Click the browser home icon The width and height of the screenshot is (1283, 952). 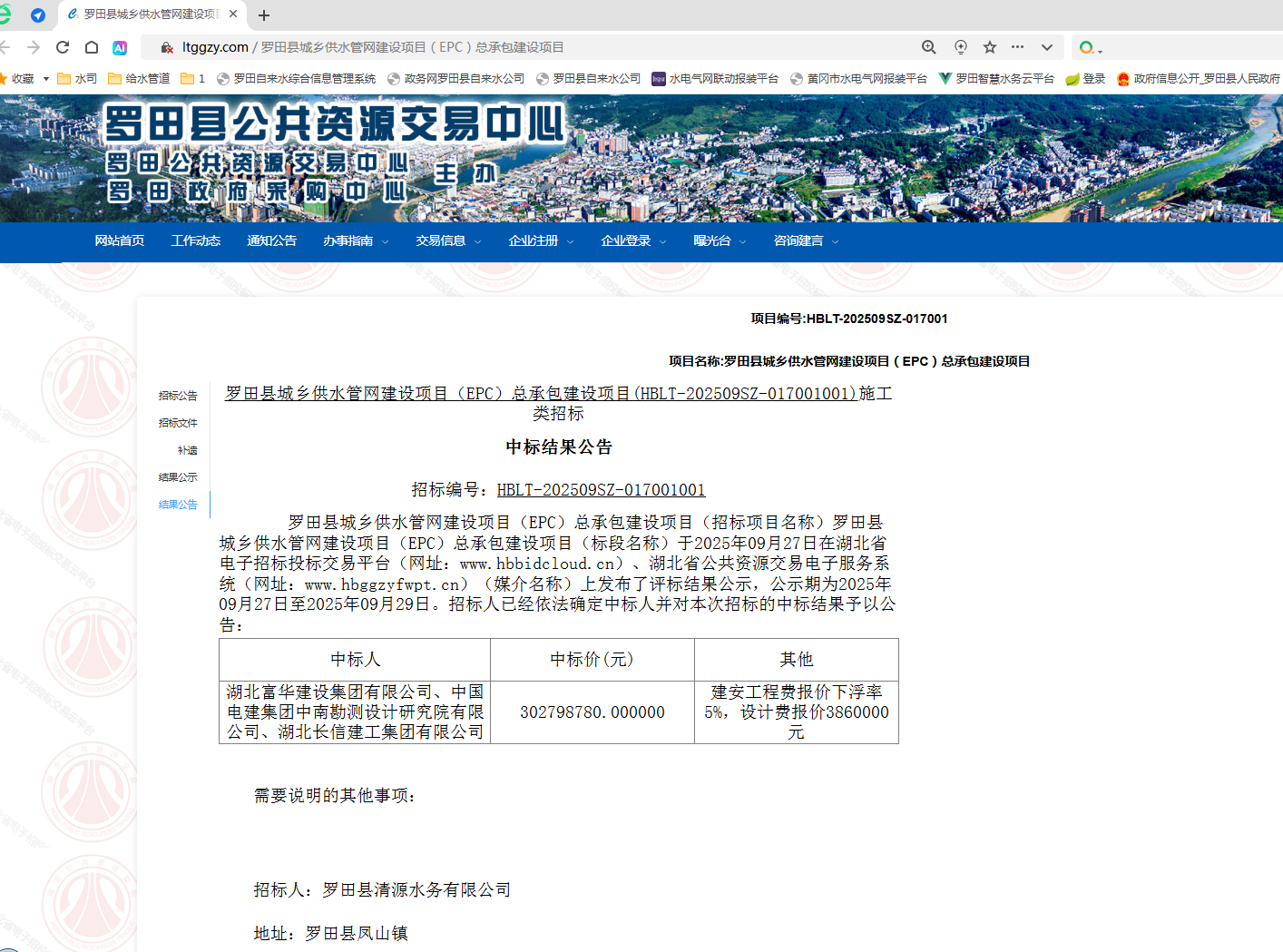coord(92,47)
